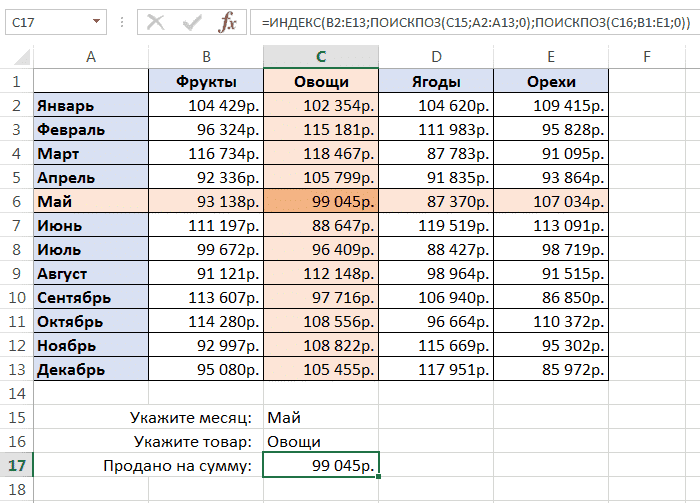Click cell with 119 519р.
This screenshot has height=503, width=700.
pyautogui.click(x=436, y=225)
